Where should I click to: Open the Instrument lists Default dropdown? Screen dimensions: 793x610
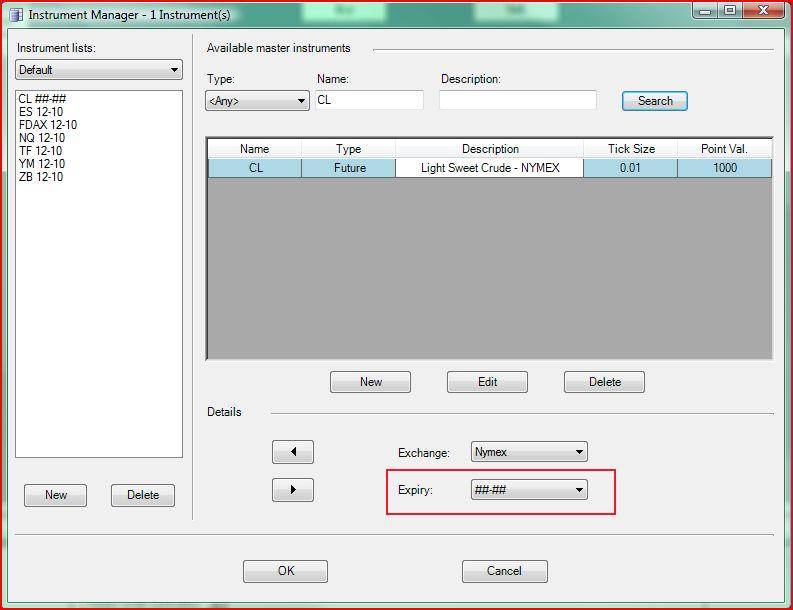click(99, 70)
